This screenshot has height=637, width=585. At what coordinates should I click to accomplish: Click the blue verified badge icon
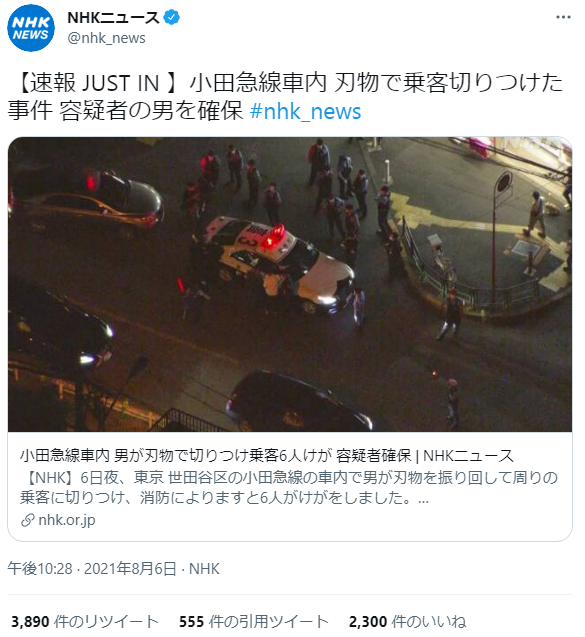coord(171,17)
